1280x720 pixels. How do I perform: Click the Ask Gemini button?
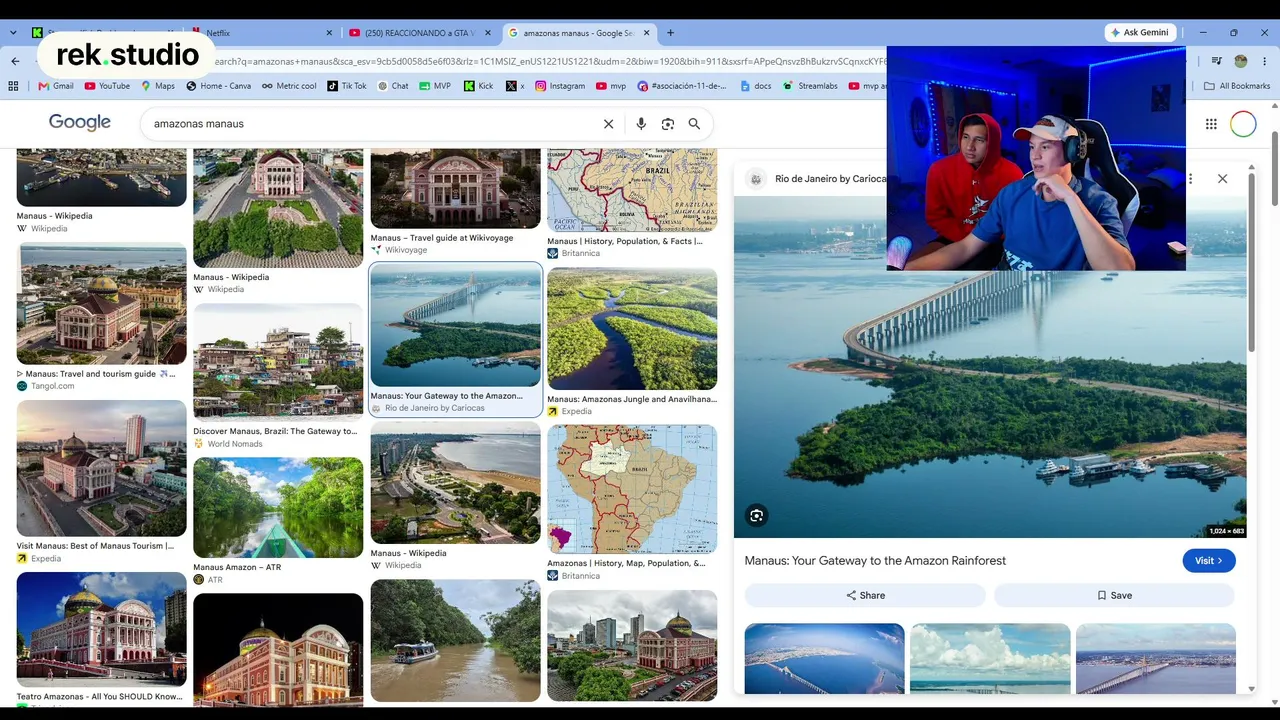tap(1140, 33)
